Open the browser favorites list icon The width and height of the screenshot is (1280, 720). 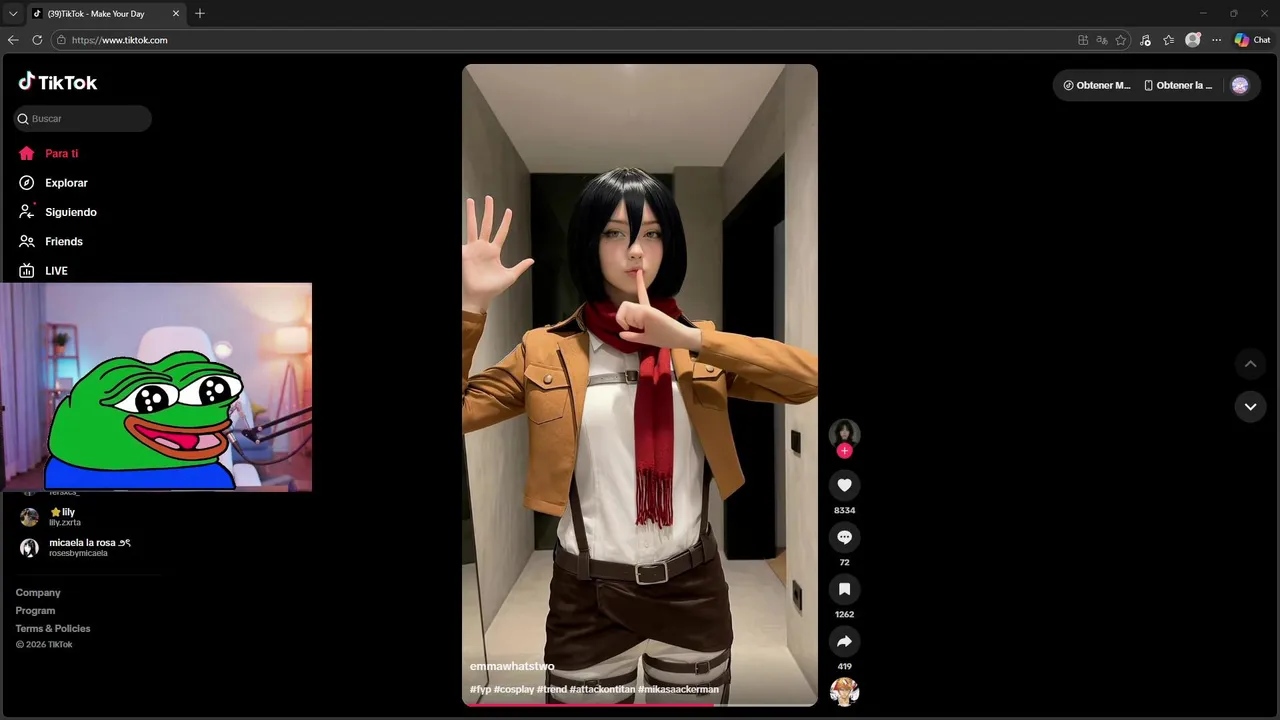pos(1169,40)
